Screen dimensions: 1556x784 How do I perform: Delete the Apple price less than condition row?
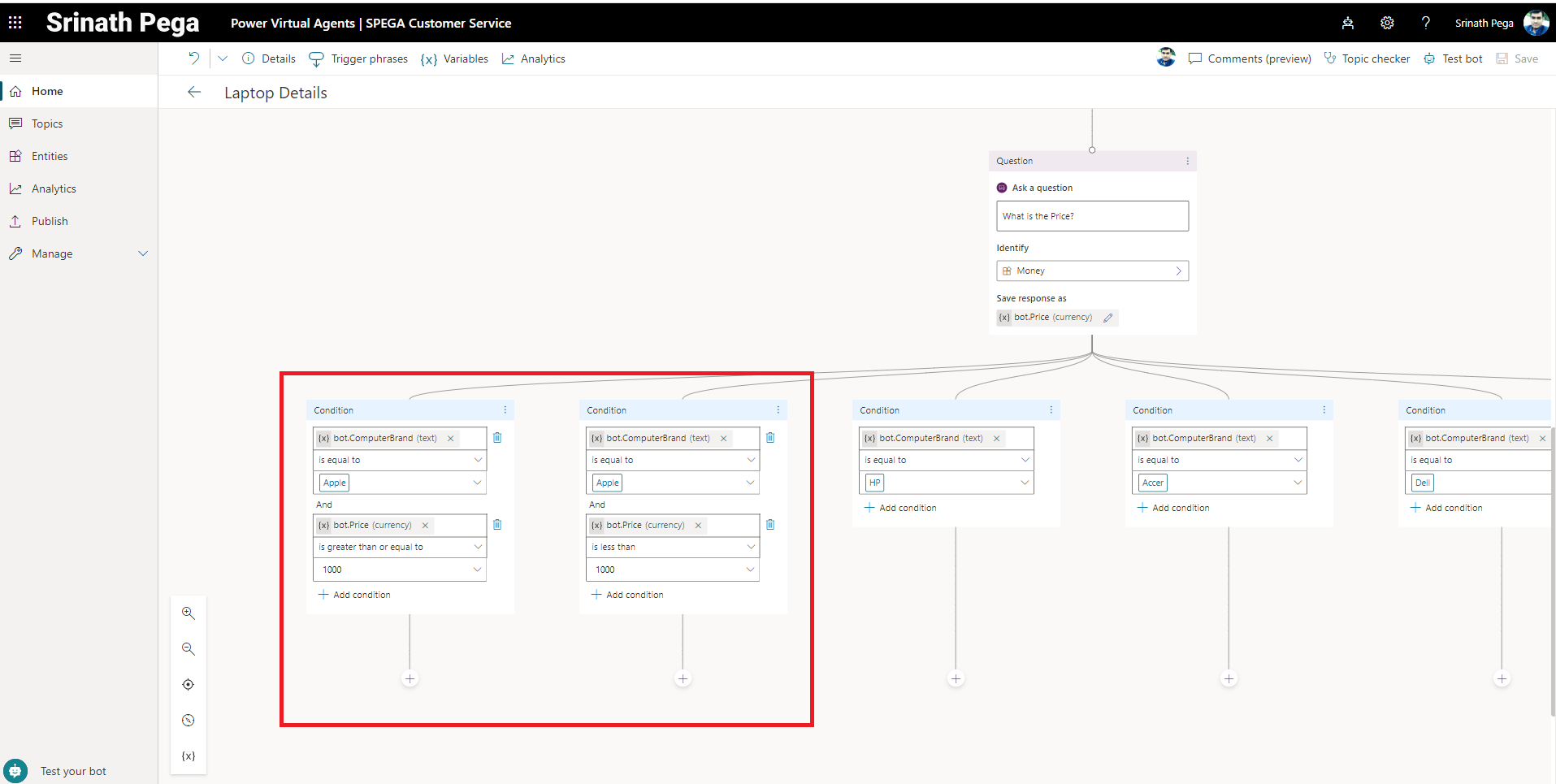click(770, 525)
